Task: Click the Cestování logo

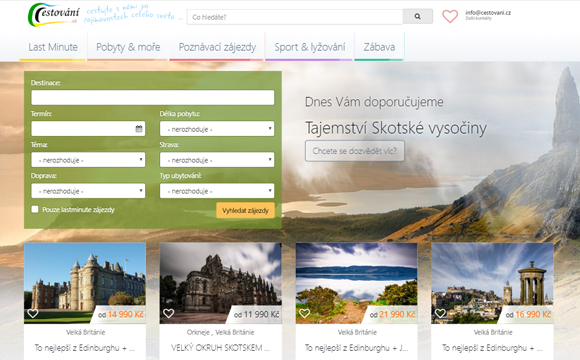Action: click(54, 15)
